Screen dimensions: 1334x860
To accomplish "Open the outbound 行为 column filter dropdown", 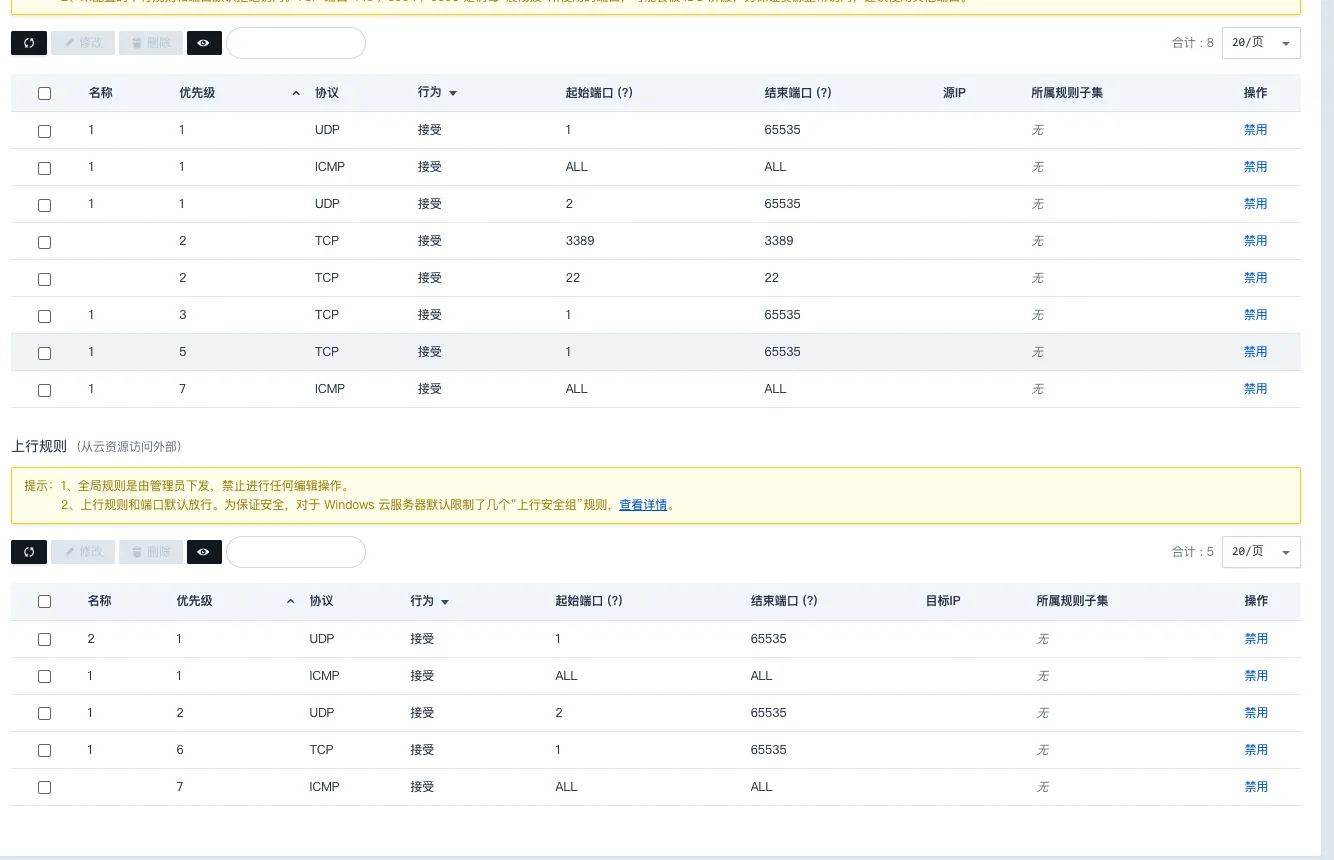I will point(444,602).
